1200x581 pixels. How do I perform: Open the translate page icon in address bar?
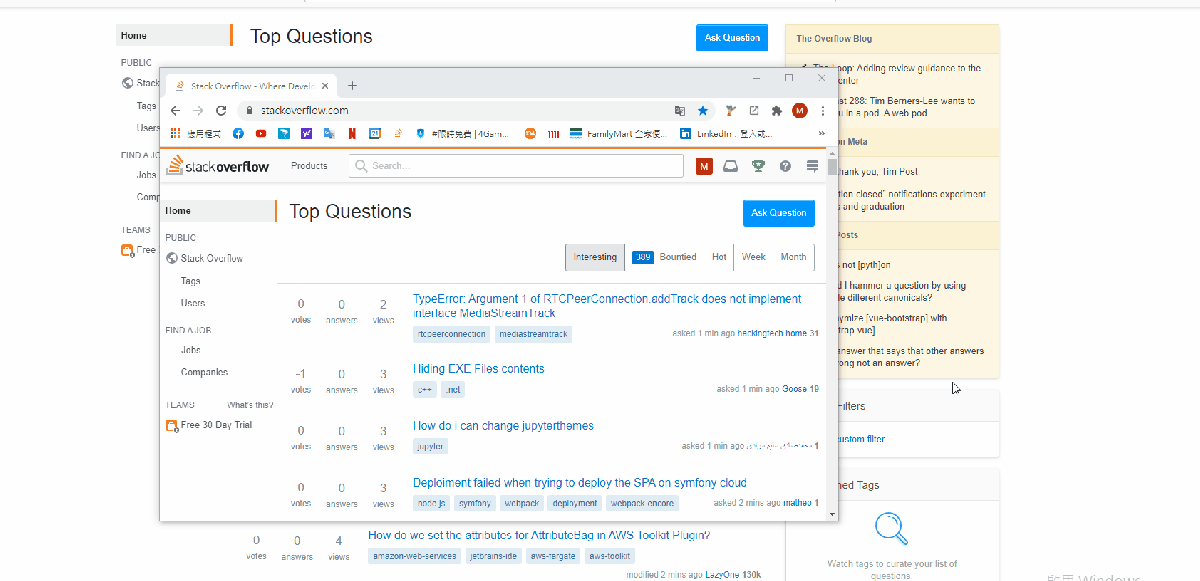point(680,110)
